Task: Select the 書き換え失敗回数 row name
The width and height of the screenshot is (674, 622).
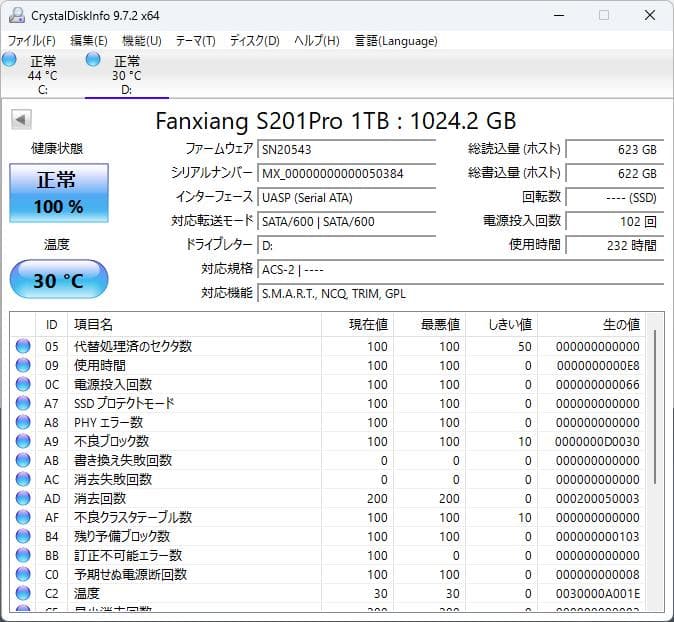Action: [123, 460]
